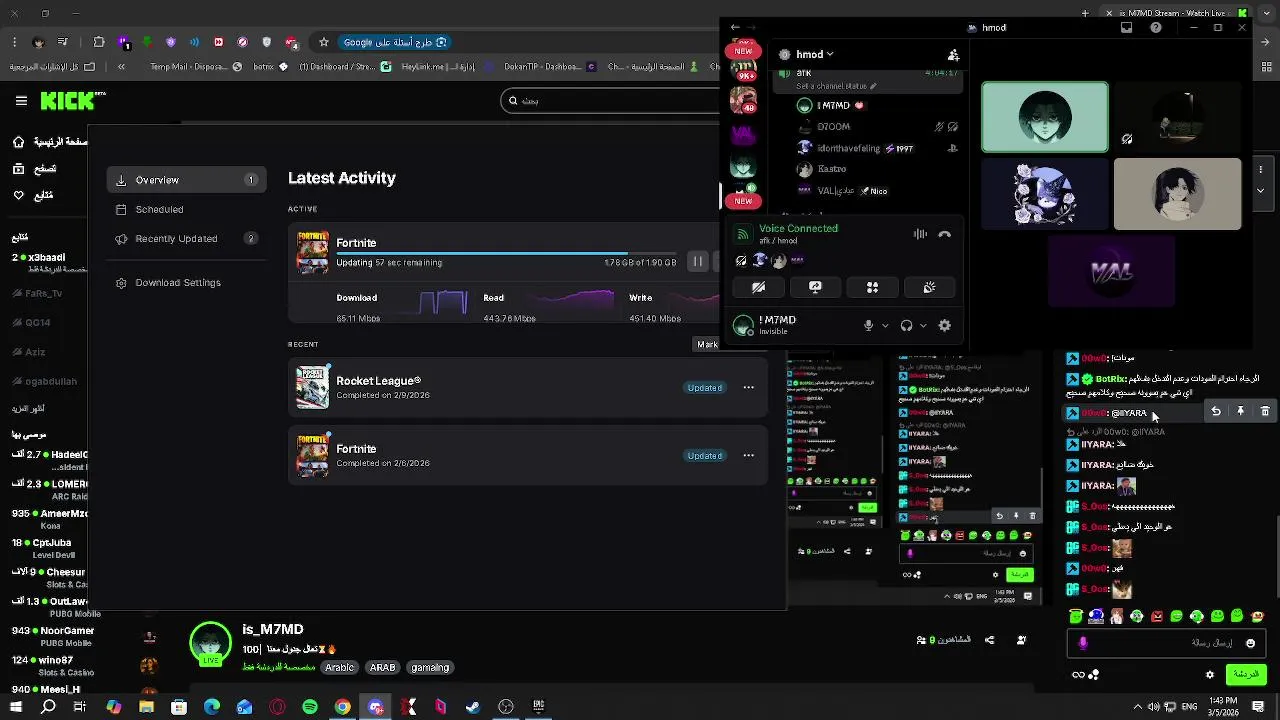Open Discord user settings gear
Viewport: 1280px width, 720px height.
944,326
